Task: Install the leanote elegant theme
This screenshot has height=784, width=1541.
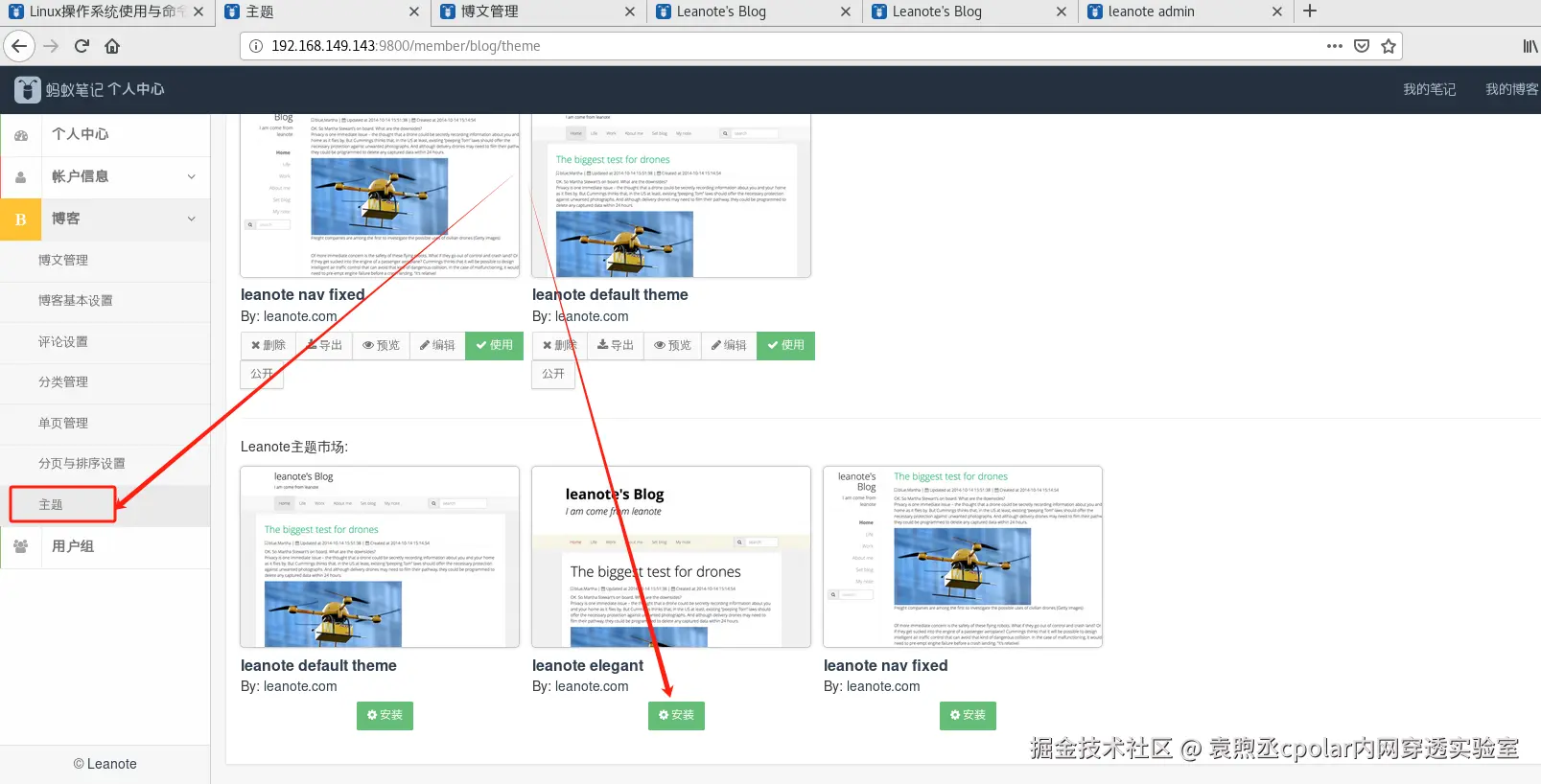Action: click(676, 715)
